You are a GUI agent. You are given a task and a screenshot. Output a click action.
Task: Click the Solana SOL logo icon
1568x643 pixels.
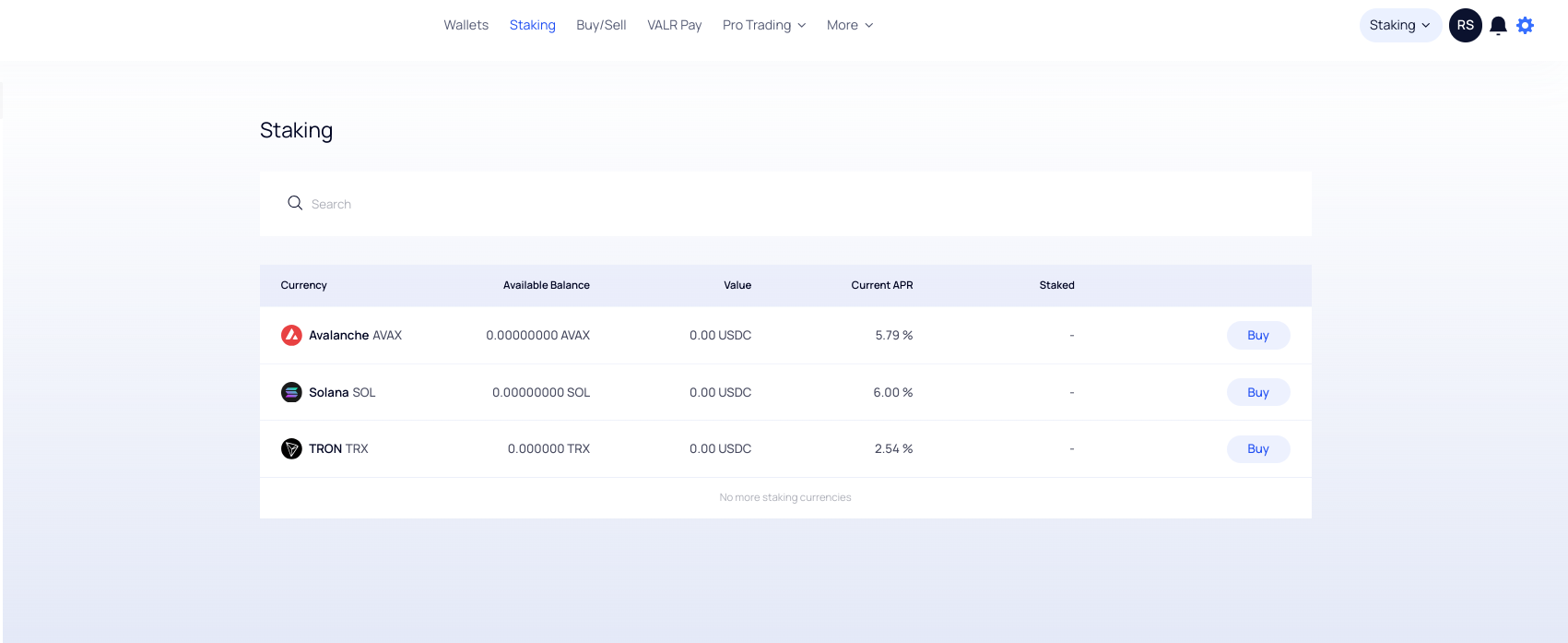[x=291, y=392]
